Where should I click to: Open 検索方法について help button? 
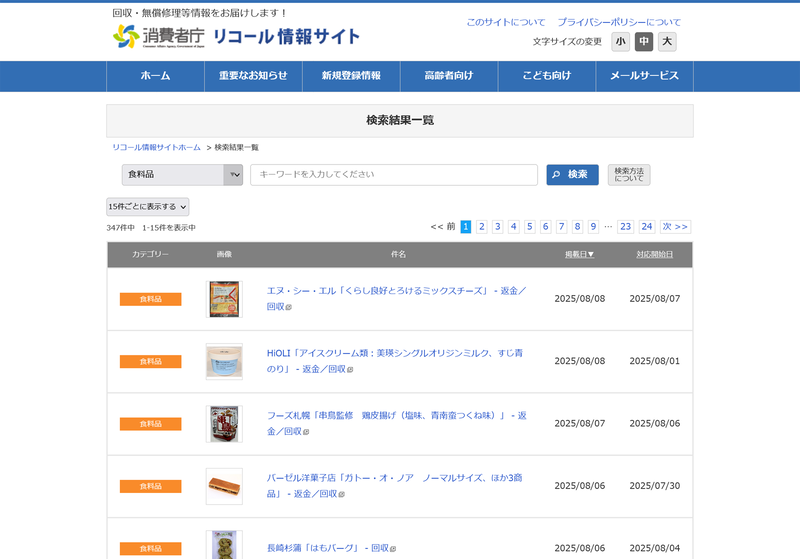[x=629, y=175]
